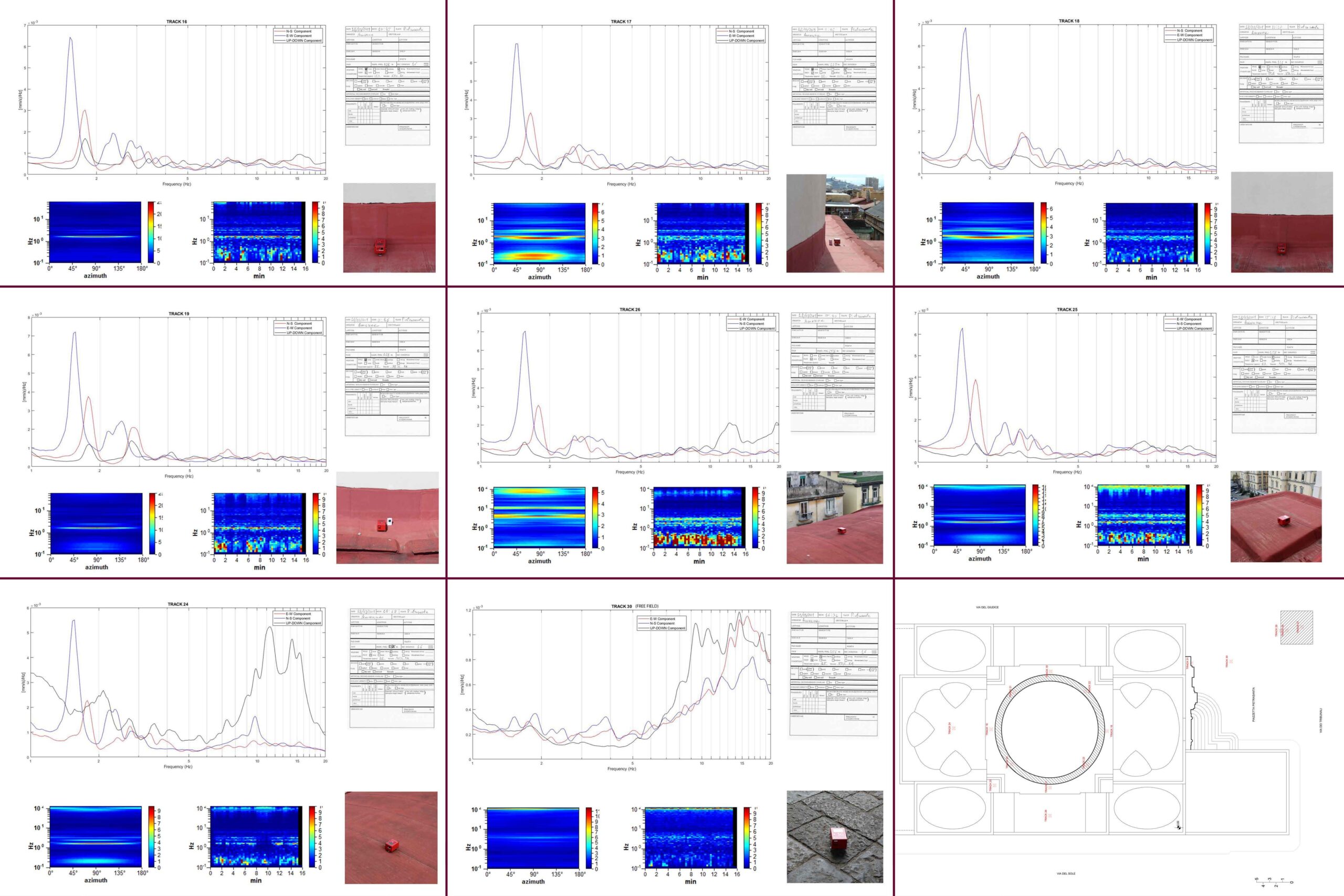The width and height of the screenshot is (1344, 896).
Task: Click the VIA DEL GIUDICE street label
Action: 987,607
